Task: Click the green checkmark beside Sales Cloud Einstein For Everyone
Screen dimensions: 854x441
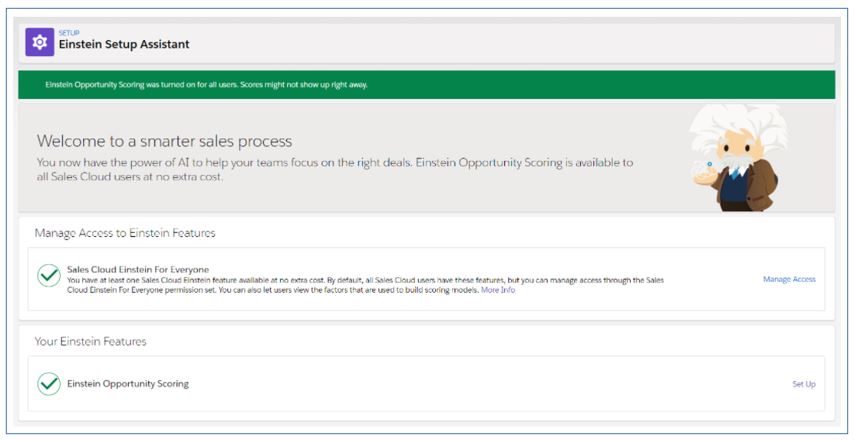Action: click(x=49, y=275)
